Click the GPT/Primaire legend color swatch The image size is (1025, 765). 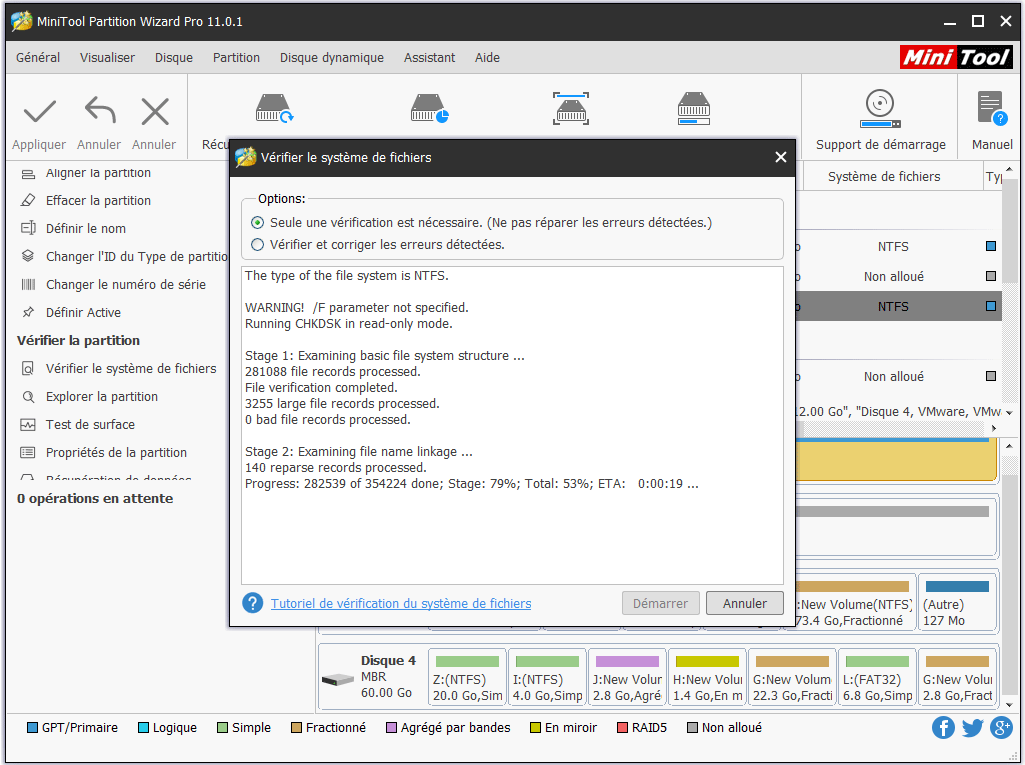tap(32, 728)
